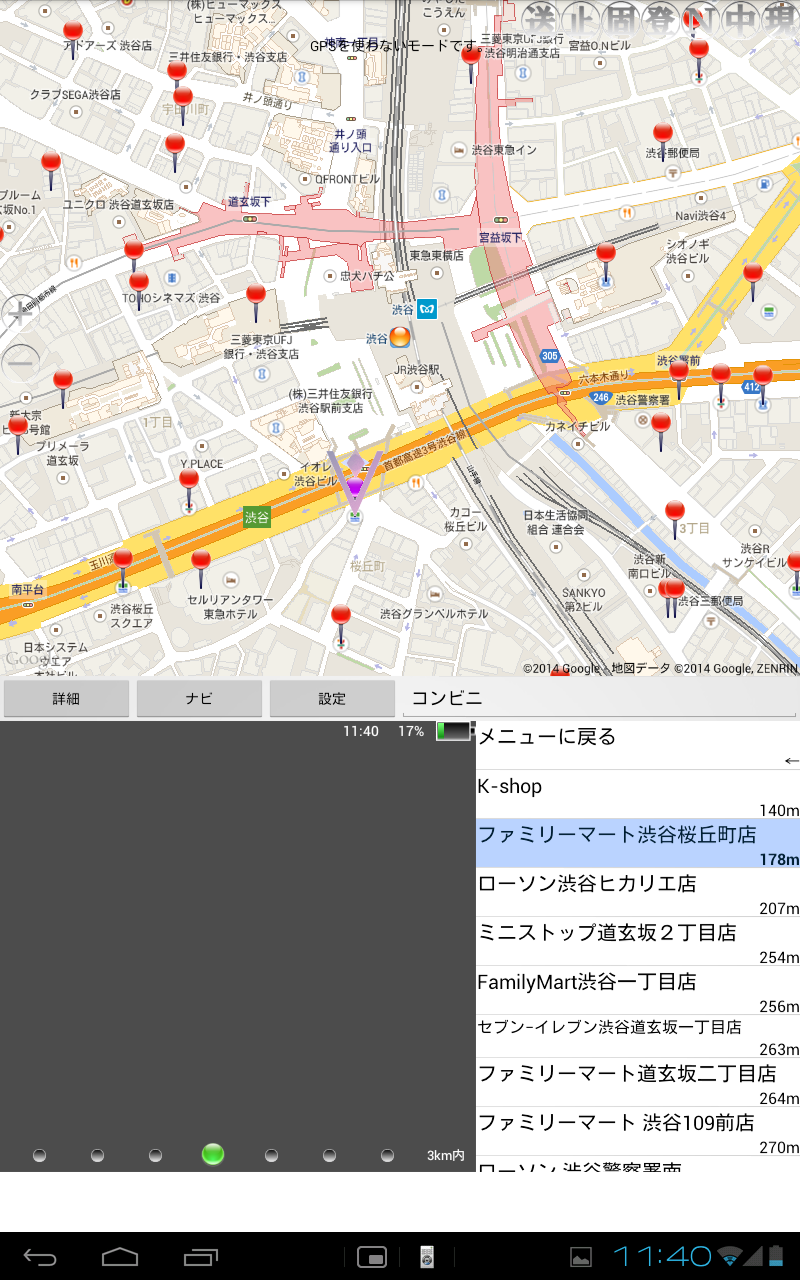The height and width of the screenshot is (1280, 800).
Task: Select ローソン渋谷ヒカリエ店 entry
Action: click(638, 893)
